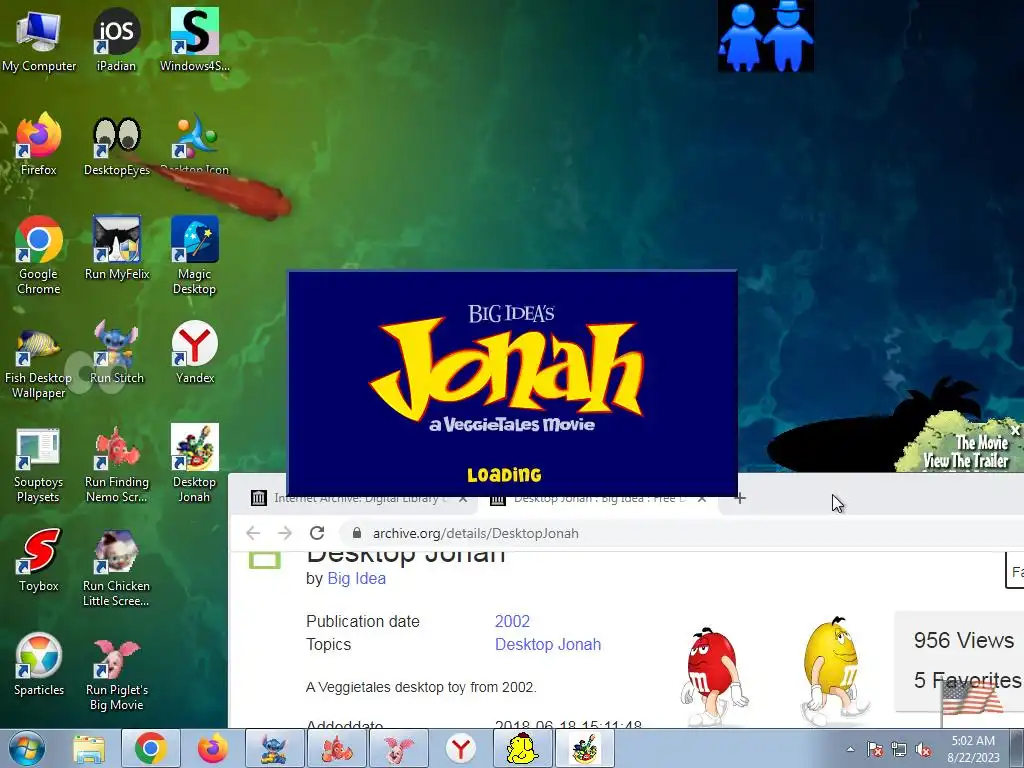Select the Toybox desktop icon
1024x768 pixels.
click(x=39, y=560)
